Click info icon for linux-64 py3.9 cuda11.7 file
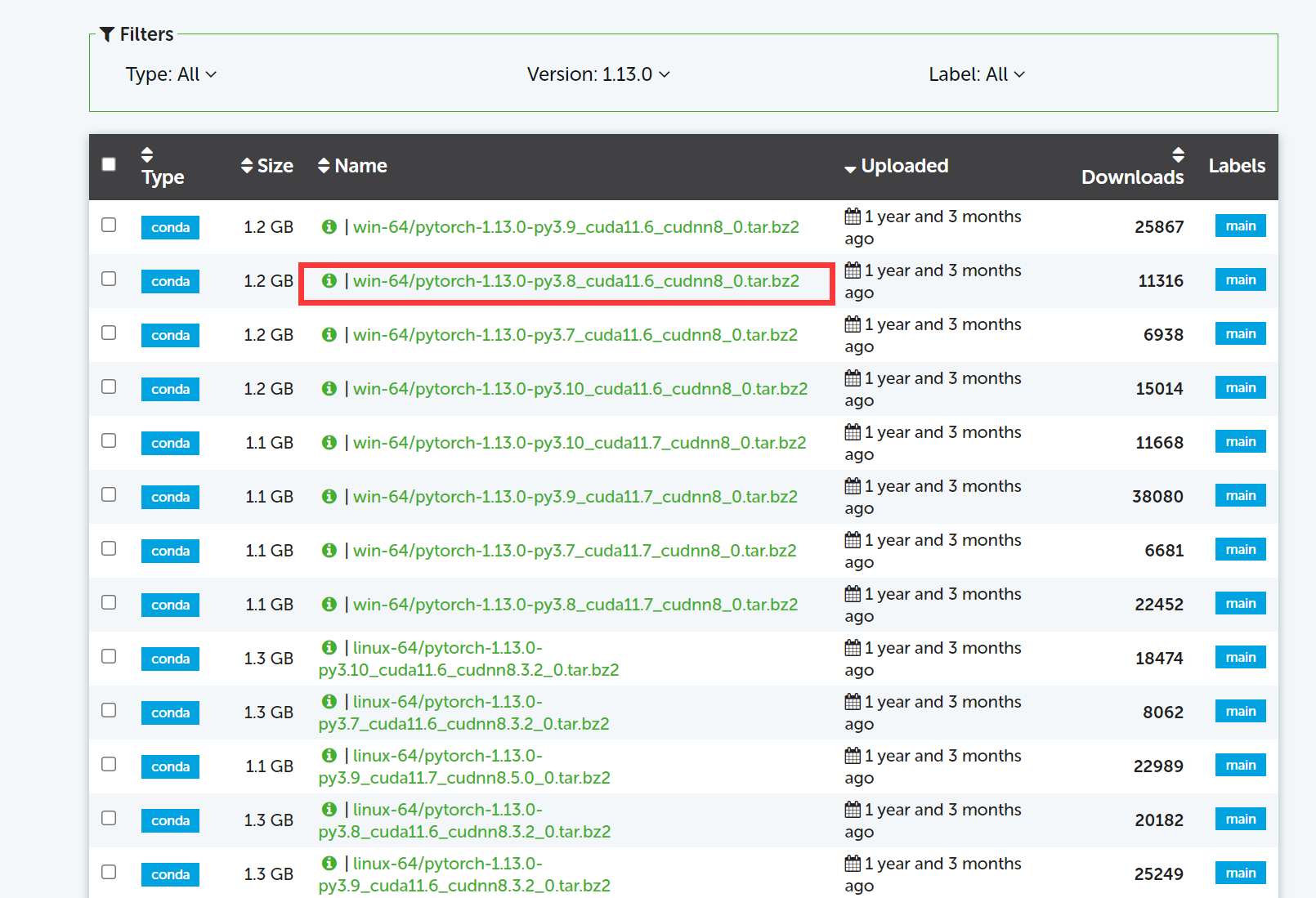 click(x=329, y=755)
